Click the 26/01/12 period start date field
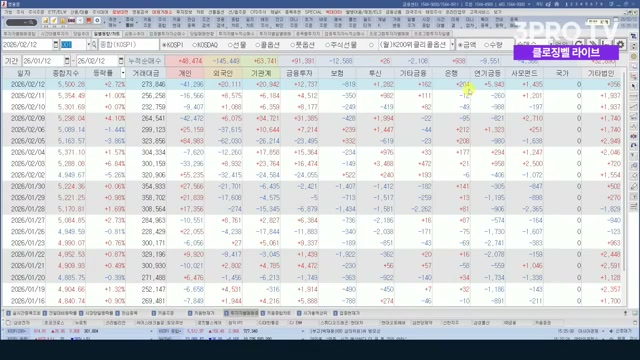The width and height of the screenshot is (640, 360). pyautogui.click(x=43, y=61)
